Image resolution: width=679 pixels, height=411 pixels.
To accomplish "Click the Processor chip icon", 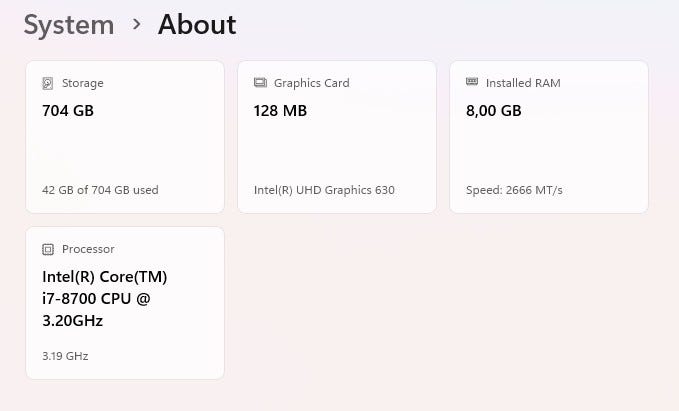I will pos(48,249).
